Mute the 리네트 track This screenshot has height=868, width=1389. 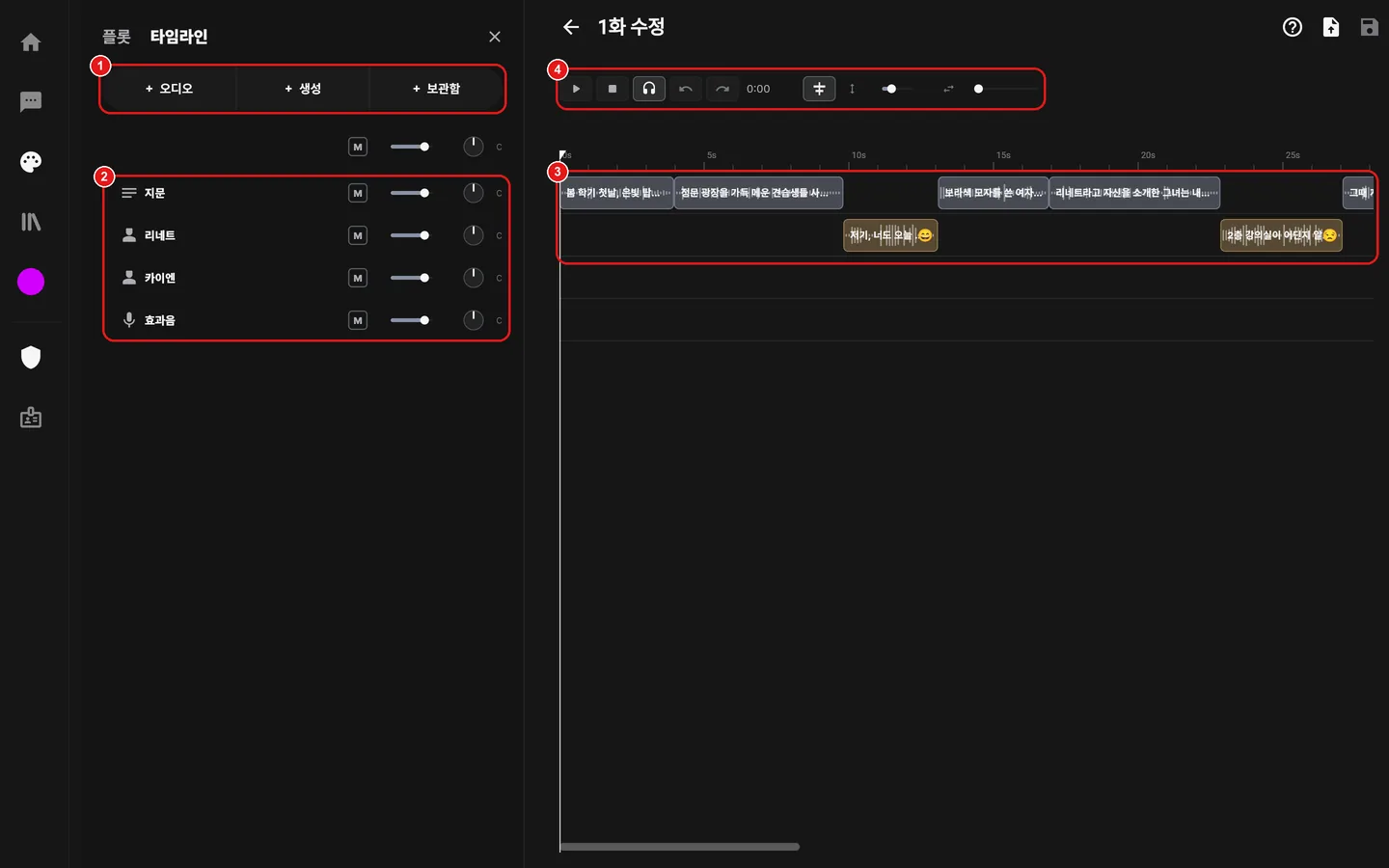click(x=358, y=235)
